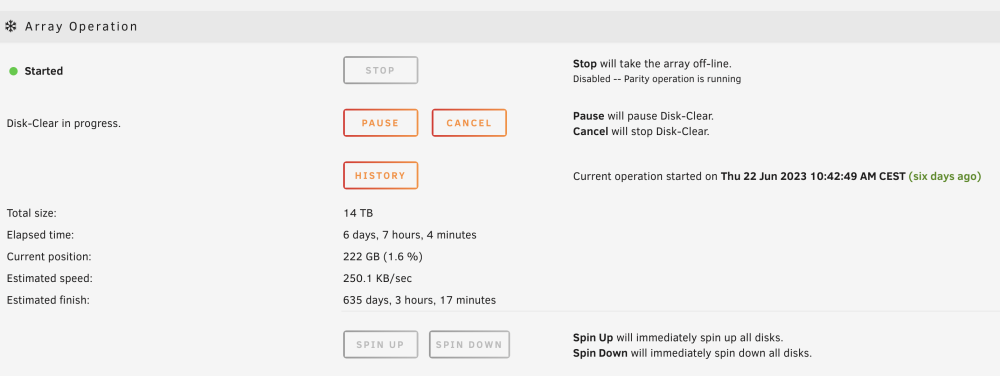Click the elapsed time value of 6 days

409,235
